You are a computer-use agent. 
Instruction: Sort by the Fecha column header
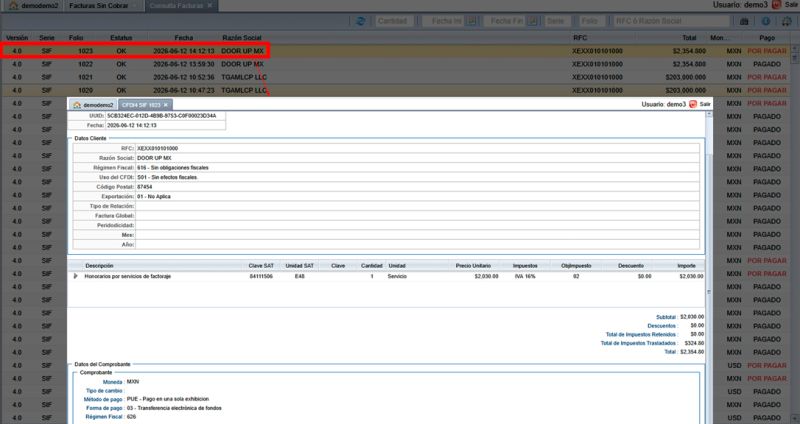pos(184,38)
